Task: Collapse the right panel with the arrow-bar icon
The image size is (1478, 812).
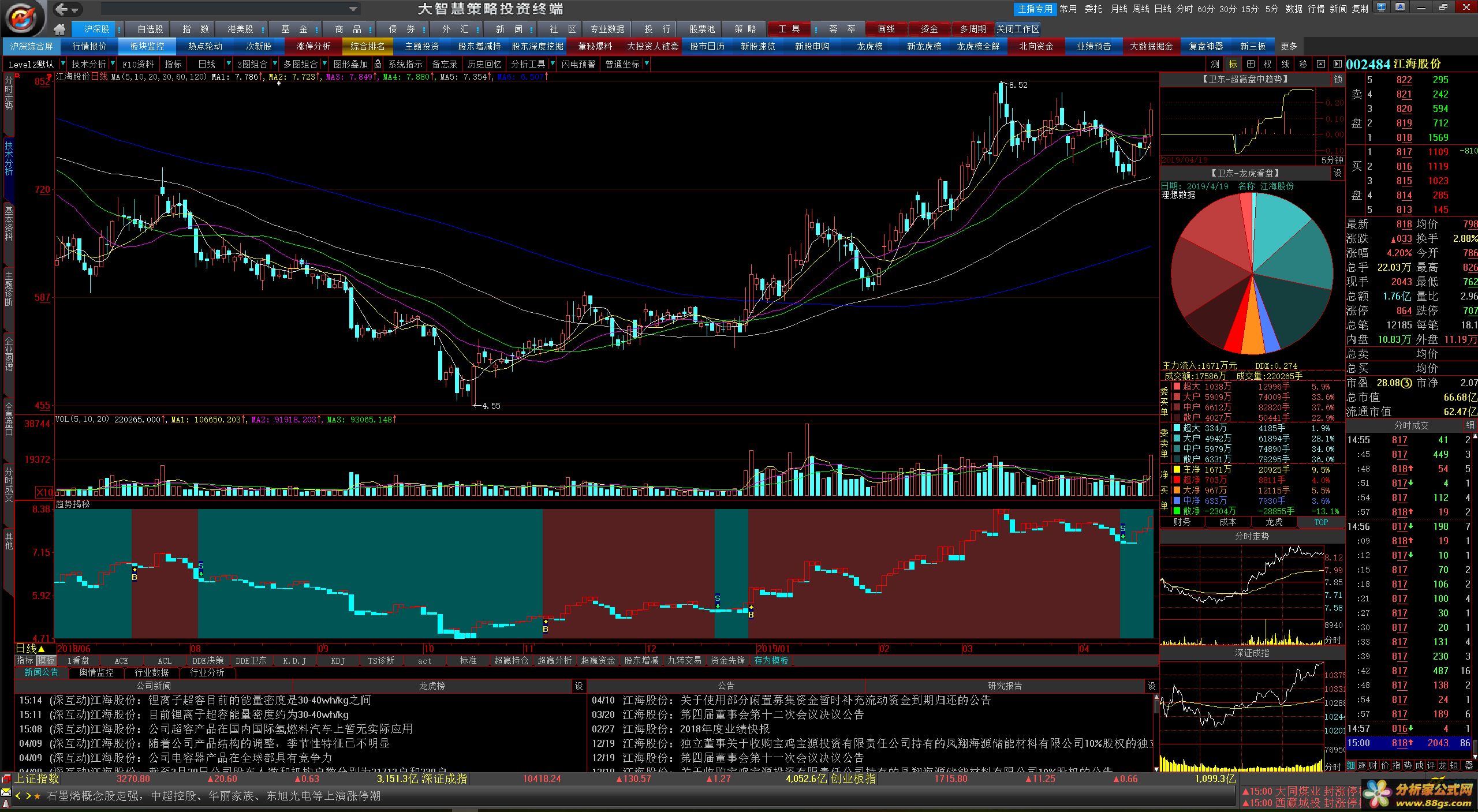Action: (1337, 64)
